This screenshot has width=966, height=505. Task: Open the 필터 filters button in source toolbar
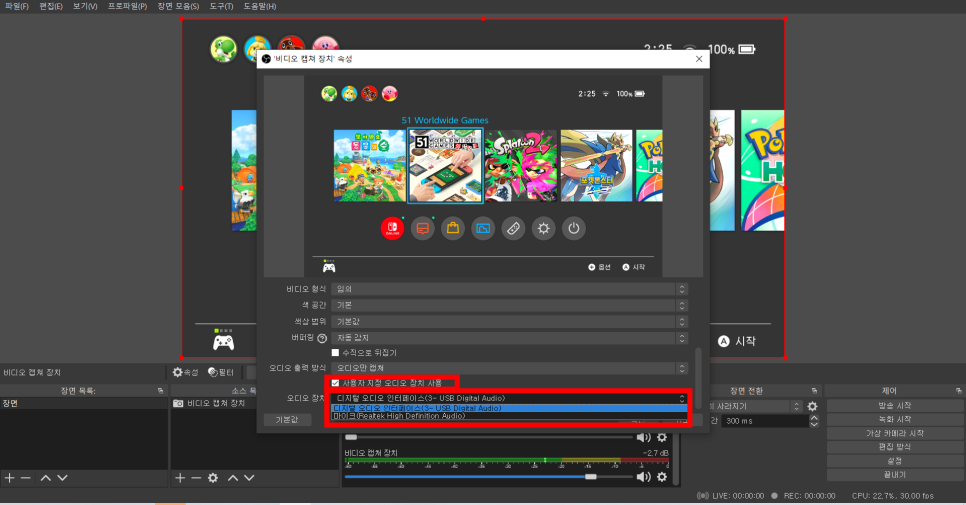pyautogui.click(x=221, y=372)
